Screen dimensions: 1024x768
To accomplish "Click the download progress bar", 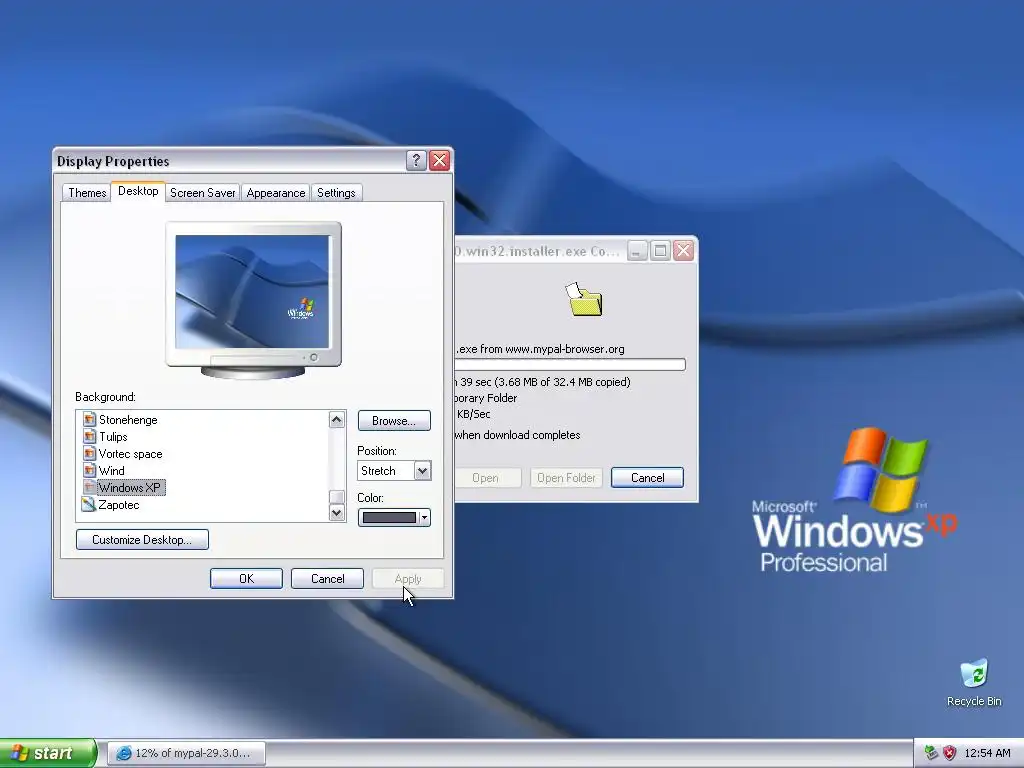I will (570, 364).
